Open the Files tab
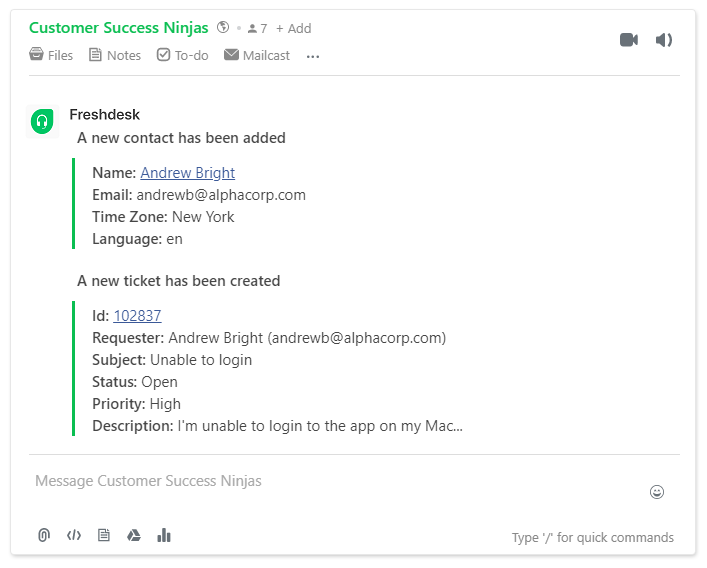Image resolution: width=707 pixels, height=568 pixels. coord(51,55)
